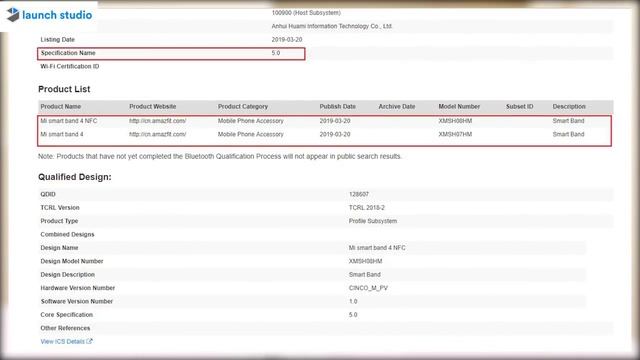
Task: Open the Mi smart band 4 NFC product website link
Action: (158, 121)
